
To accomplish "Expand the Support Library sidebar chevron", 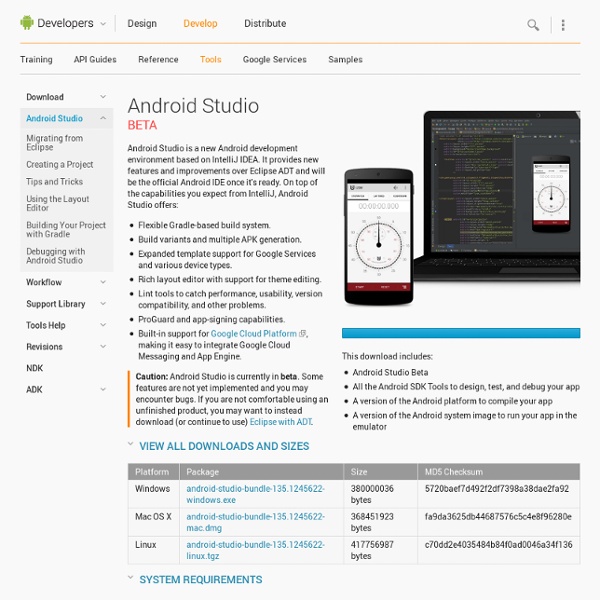I will (103, 303).
